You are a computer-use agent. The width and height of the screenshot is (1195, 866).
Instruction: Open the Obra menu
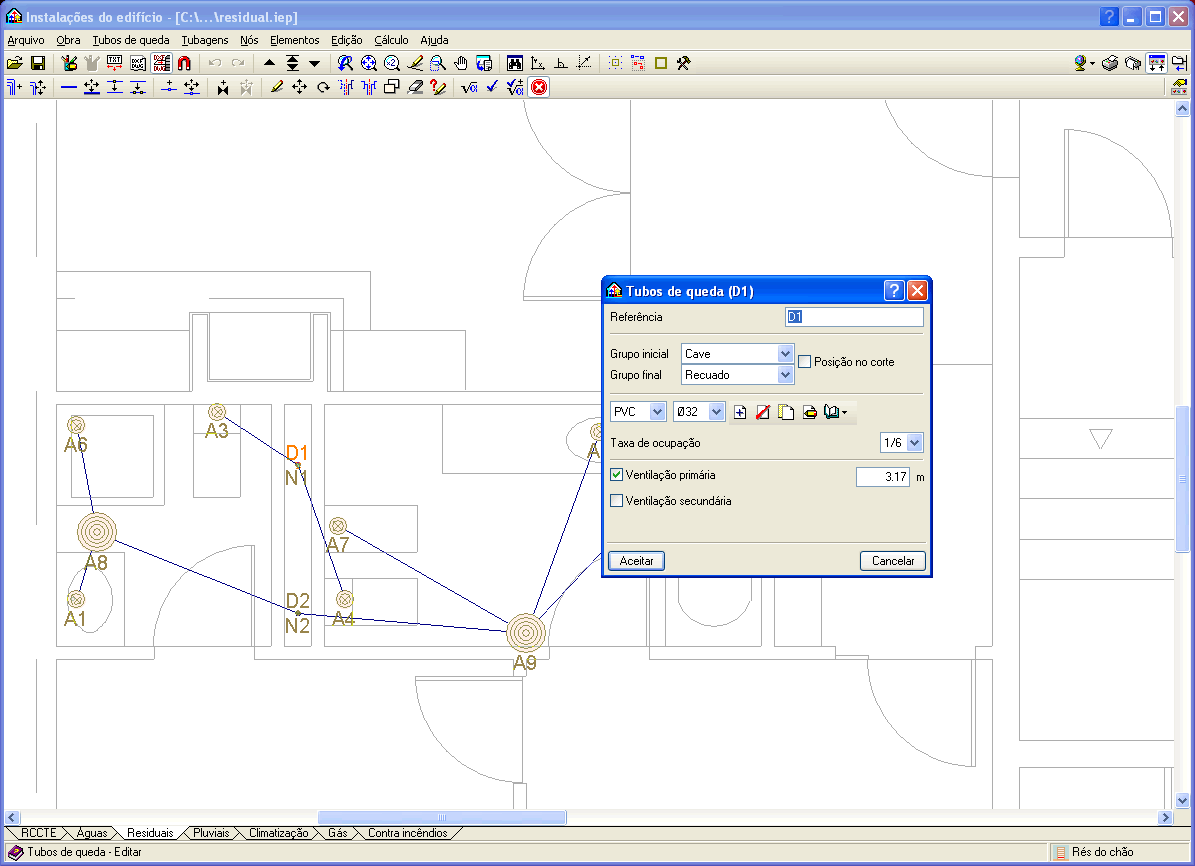[x=69, y=40]
